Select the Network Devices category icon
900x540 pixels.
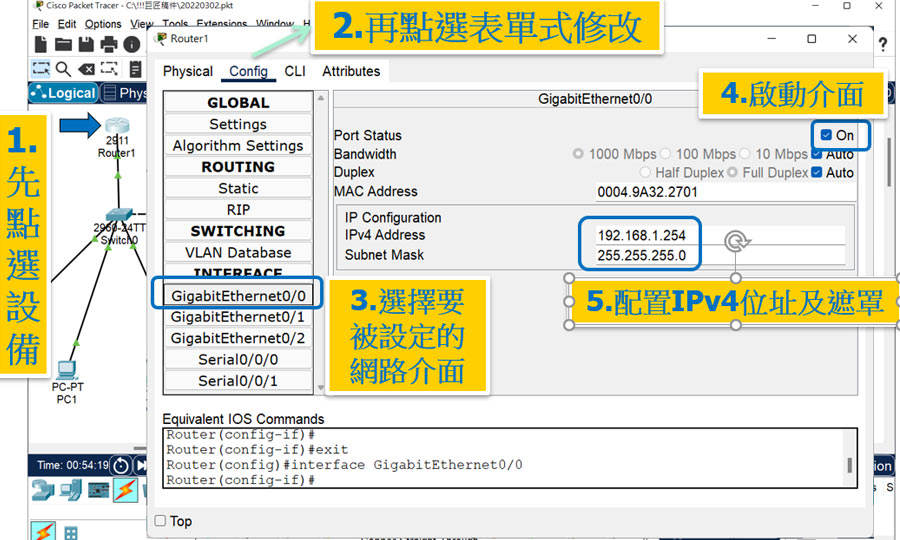click(x=42, y=490)
